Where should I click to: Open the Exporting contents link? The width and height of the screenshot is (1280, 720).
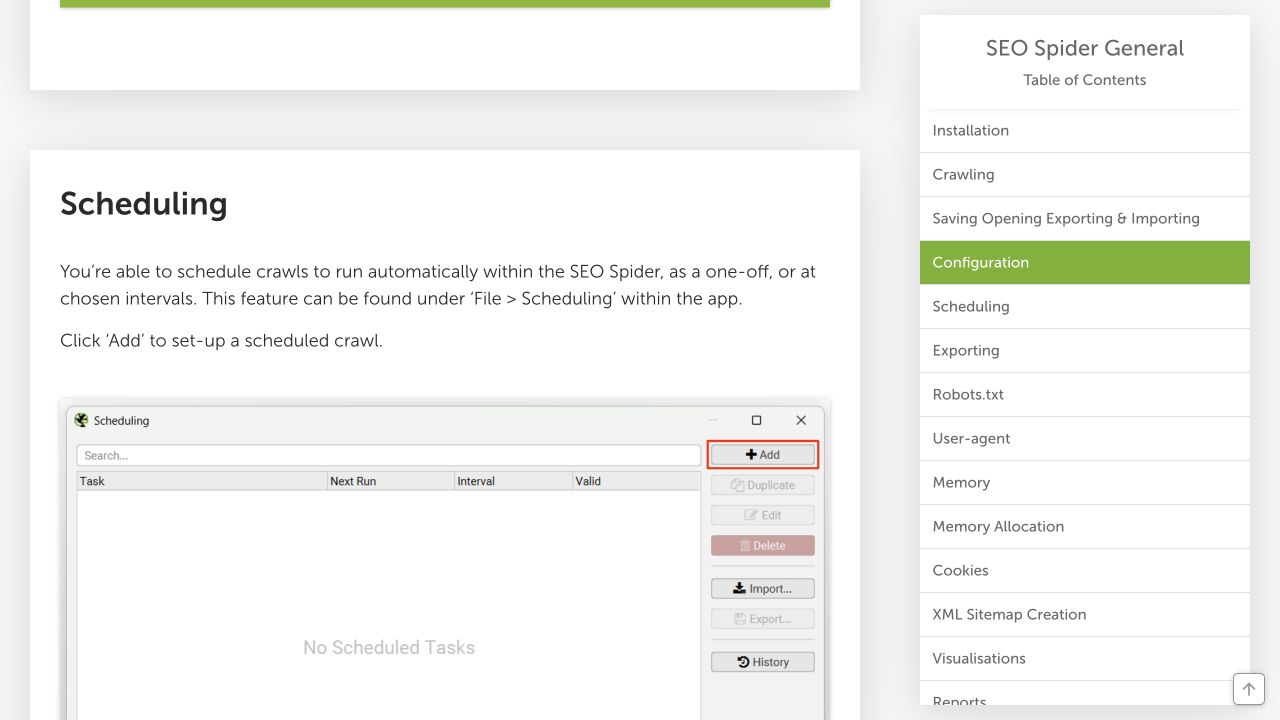1085,351
